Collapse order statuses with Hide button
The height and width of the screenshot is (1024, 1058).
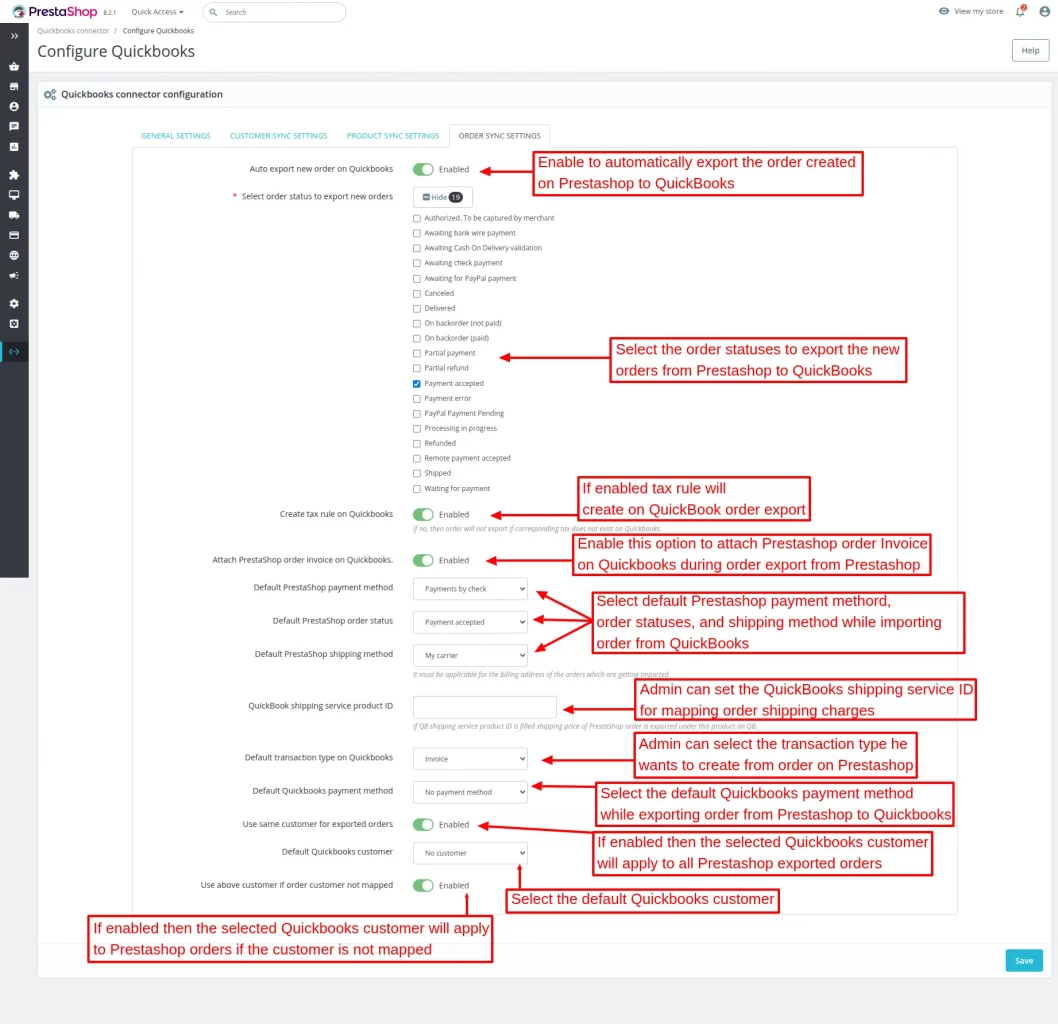(x=443, y=197)
